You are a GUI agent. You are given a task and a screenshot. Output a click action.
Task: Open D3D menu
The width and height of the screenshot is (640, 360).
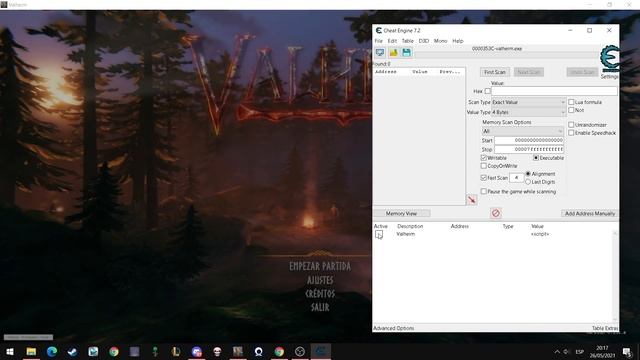[x=424, y=41]
